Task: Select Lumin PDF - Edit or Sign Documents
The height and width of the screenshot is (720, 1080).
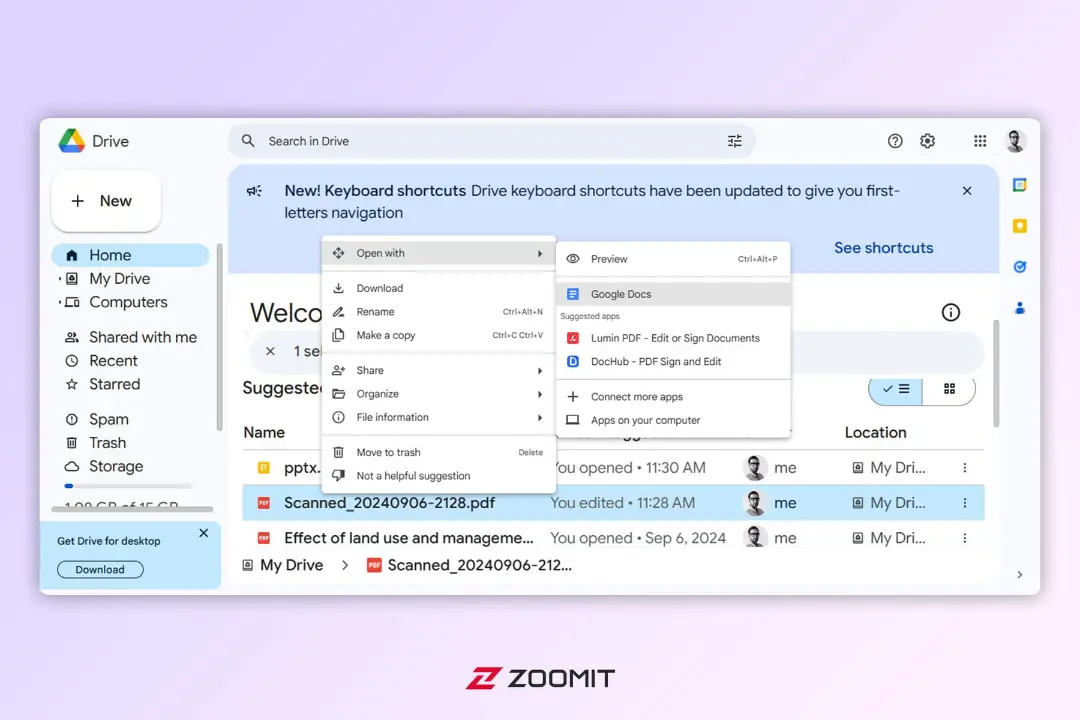Action: click(673, 338)
